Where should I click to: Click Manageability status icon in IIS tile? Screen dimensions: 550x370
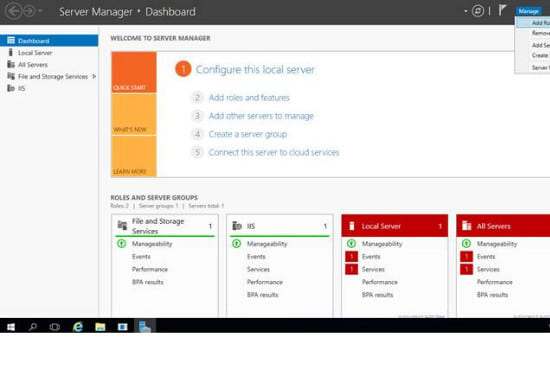[x=236, y=243]
